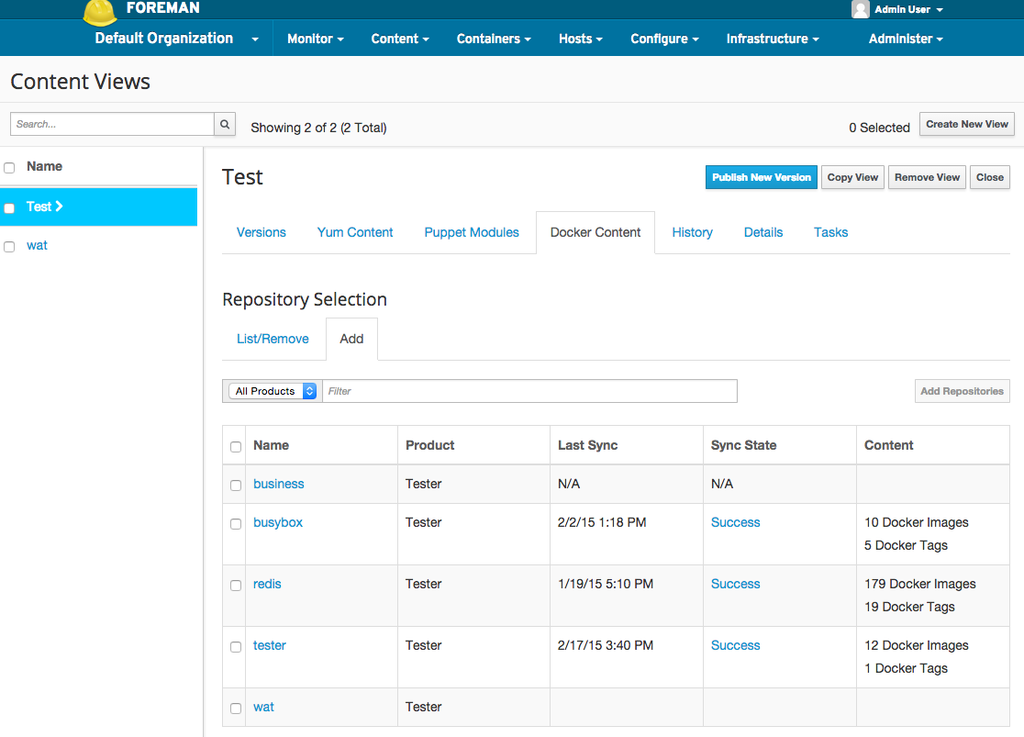This screenshot has height=737, width=1024.
Task: Expand the Configure menu
Action: click(664, 39)
